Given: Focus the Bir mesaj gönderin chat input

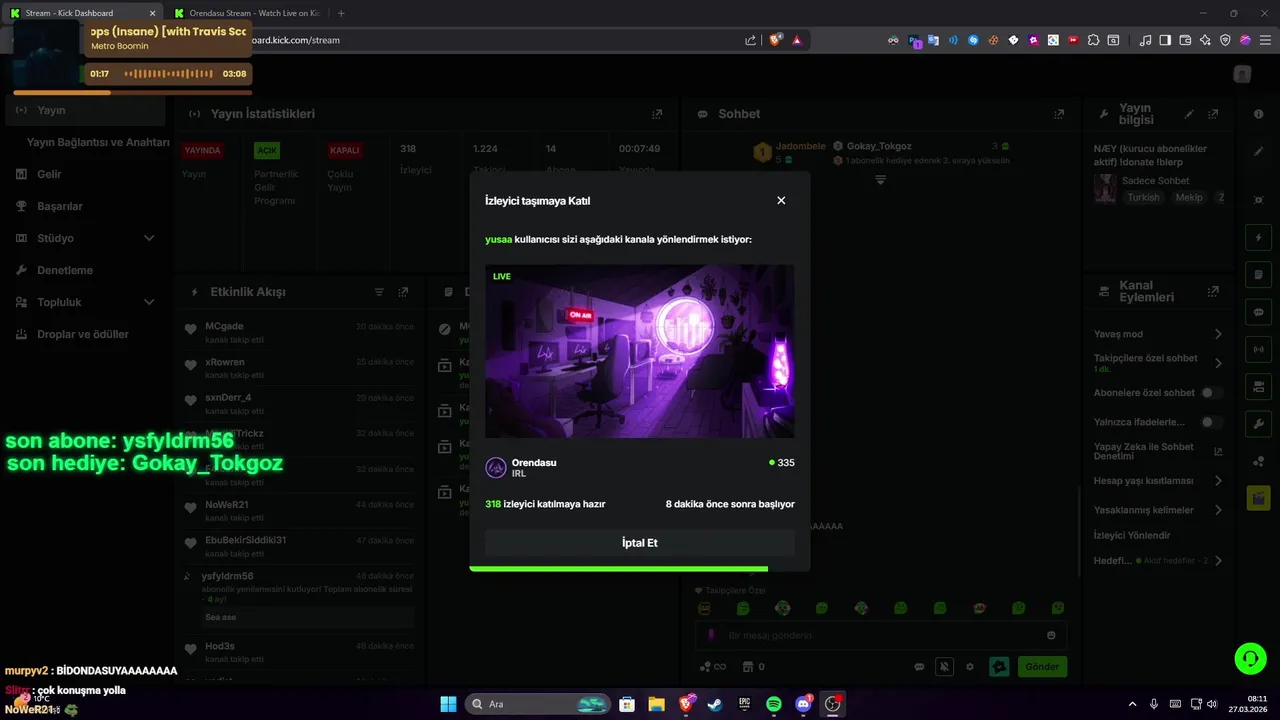Looking at the screenshot, I should click(880, 635).
